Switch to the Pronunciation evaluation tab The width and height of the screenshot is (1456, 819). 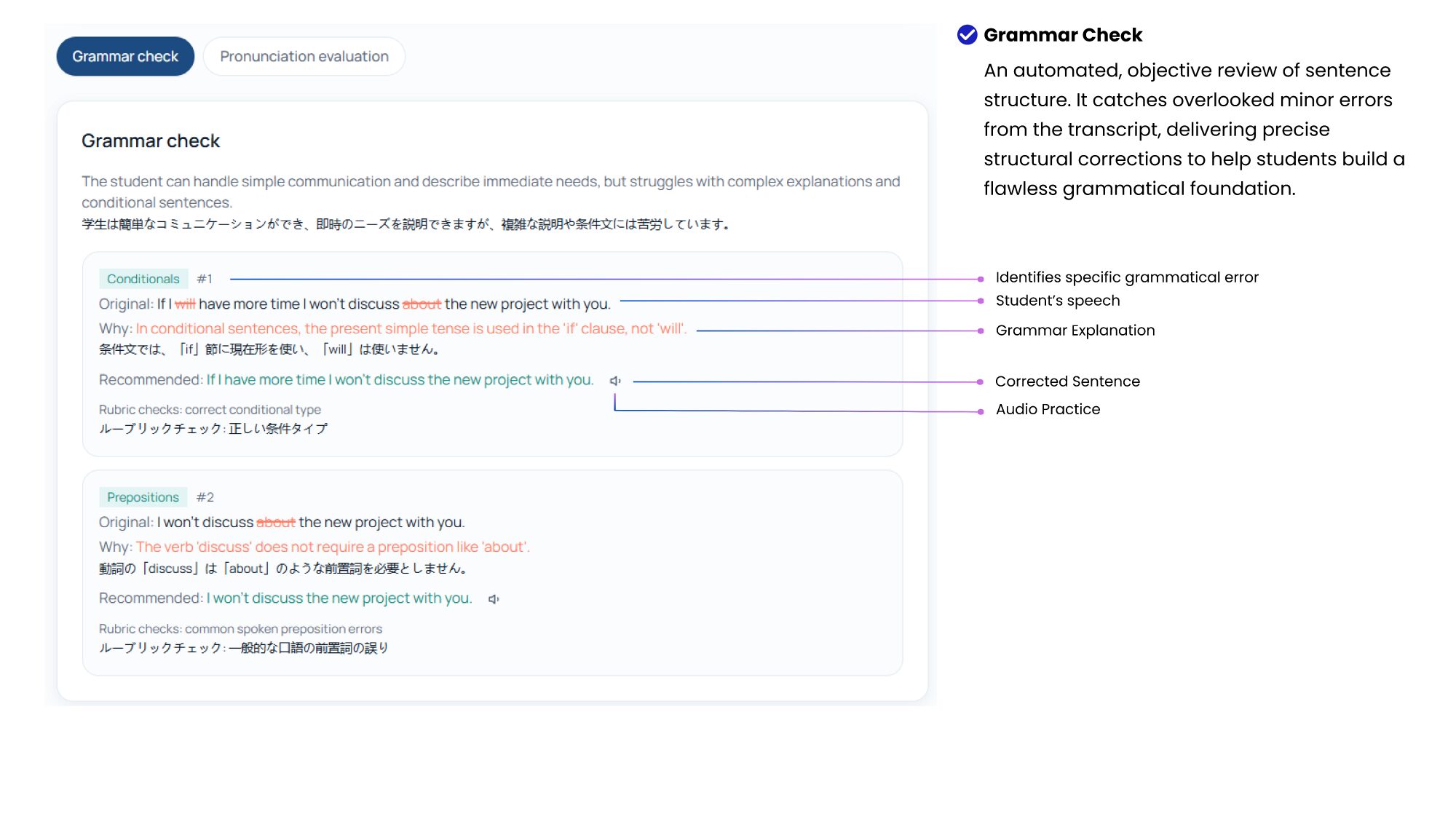pyautogui.click(x=304, y=56)
